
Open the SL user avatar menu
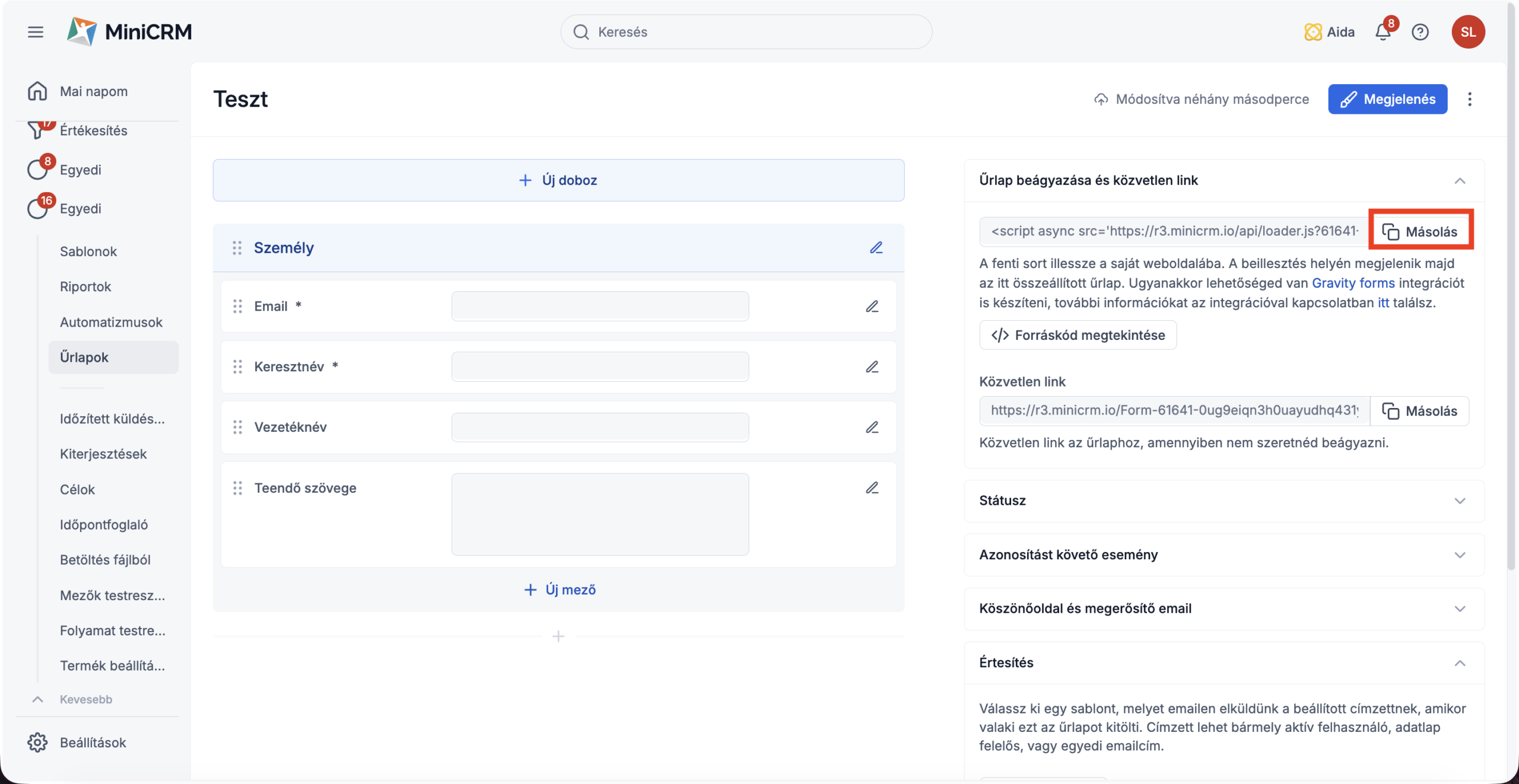click(x=1468, y=32)
